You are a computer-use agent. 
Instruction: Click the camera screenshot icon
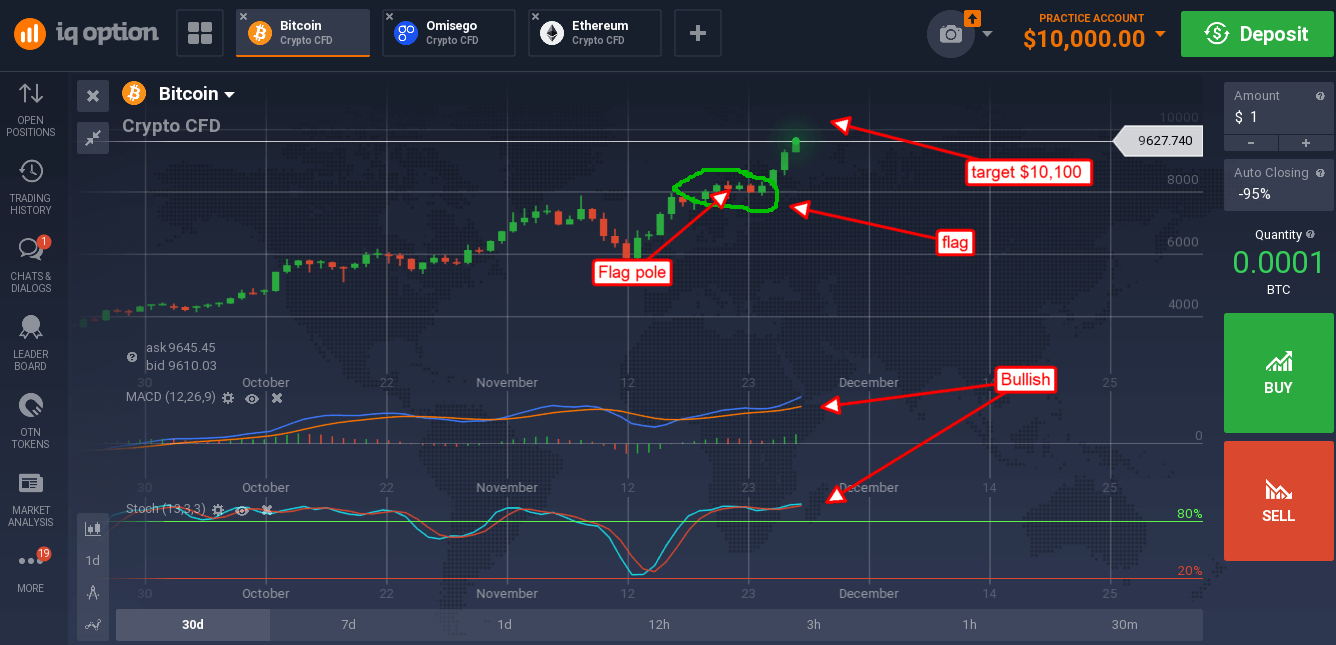(950, 34)
